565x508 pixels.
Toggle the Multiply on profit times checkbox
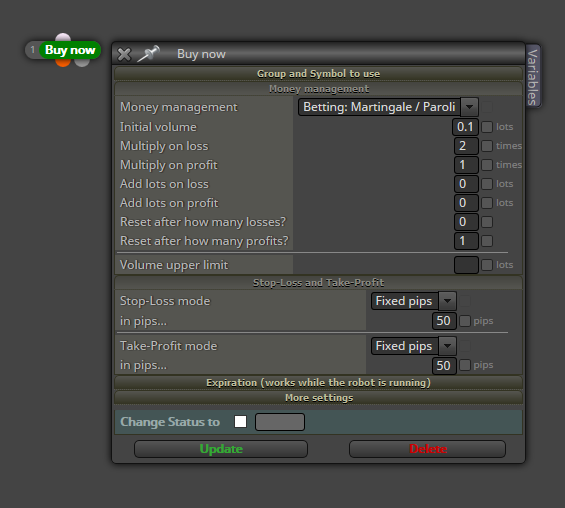point(487,165)
